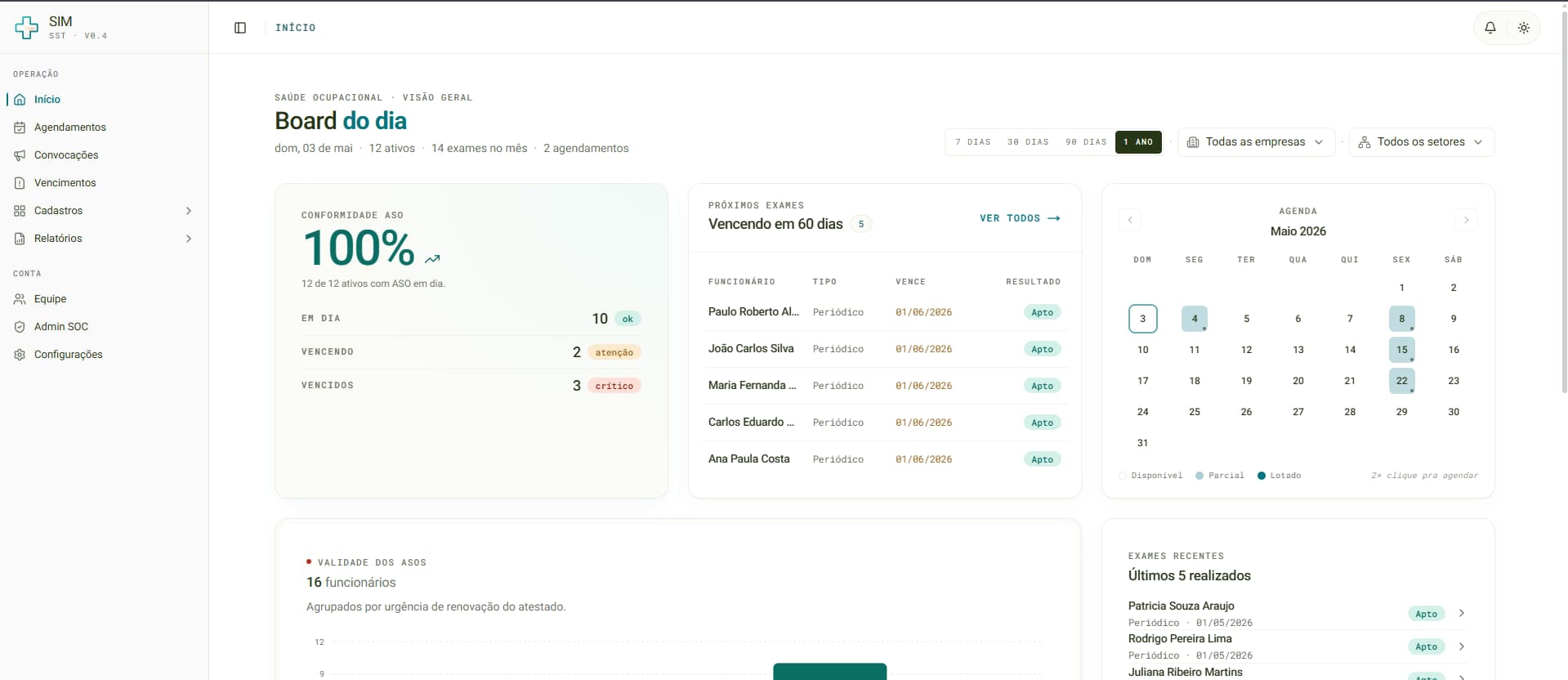Screen dimensions: 1568x680
Task: Open Patricia Souza Araujo exam chevron
Action: point(1462,613)
